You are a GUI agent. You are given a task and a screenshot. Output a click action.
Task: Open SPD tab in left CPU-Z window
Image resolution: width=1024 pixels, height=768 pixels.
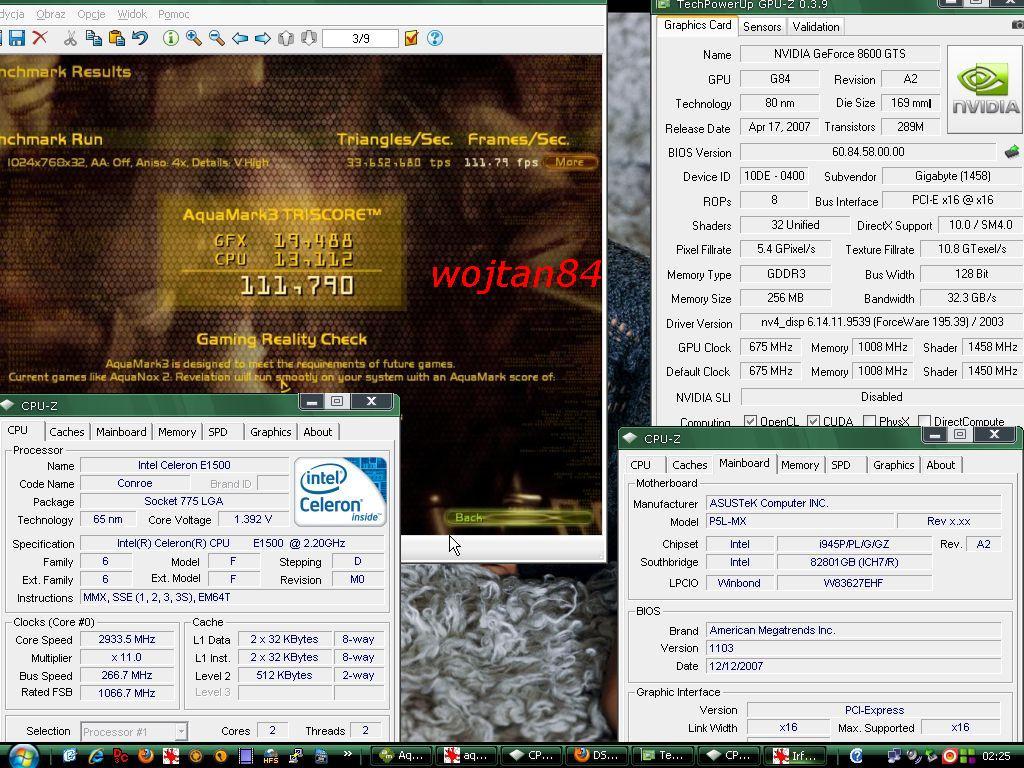(x=217, y=432)
